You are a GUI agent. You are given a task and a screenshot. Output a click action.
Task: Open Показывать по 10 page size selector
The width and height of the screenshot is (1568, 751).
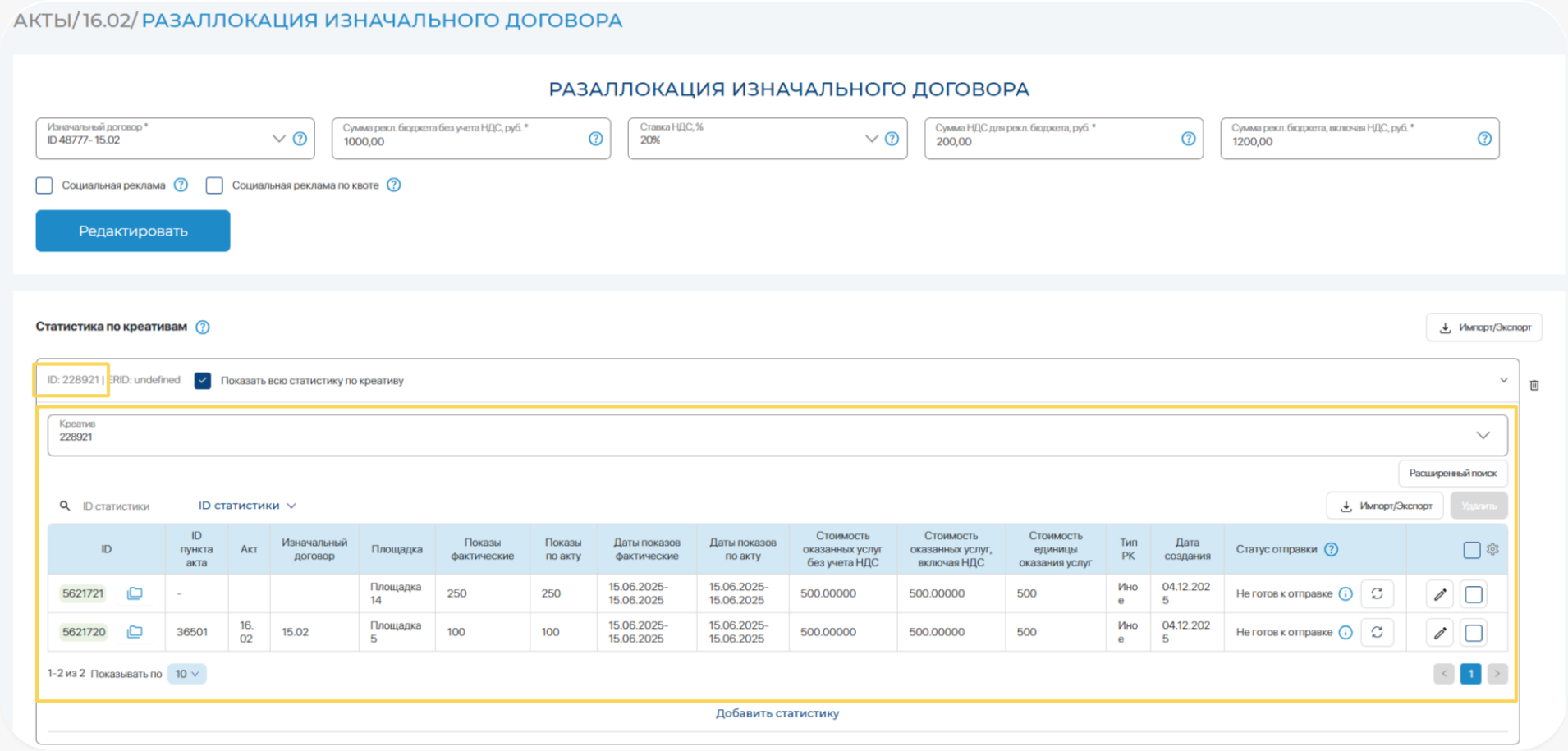[186, 674]
